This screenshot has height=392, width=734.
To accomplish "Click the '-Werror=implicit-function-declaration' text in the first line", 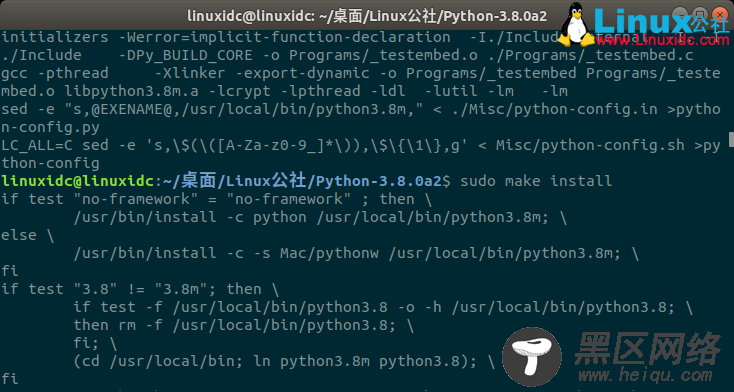I will click(x=285, y=37).
